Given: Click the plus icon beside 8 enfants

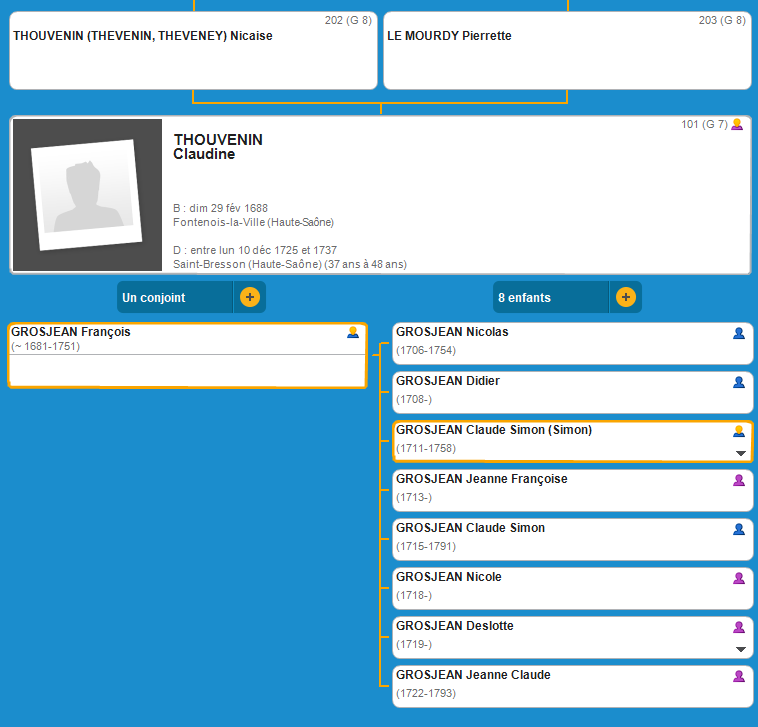Looking at the screenshot, I should tap(625, 297).
